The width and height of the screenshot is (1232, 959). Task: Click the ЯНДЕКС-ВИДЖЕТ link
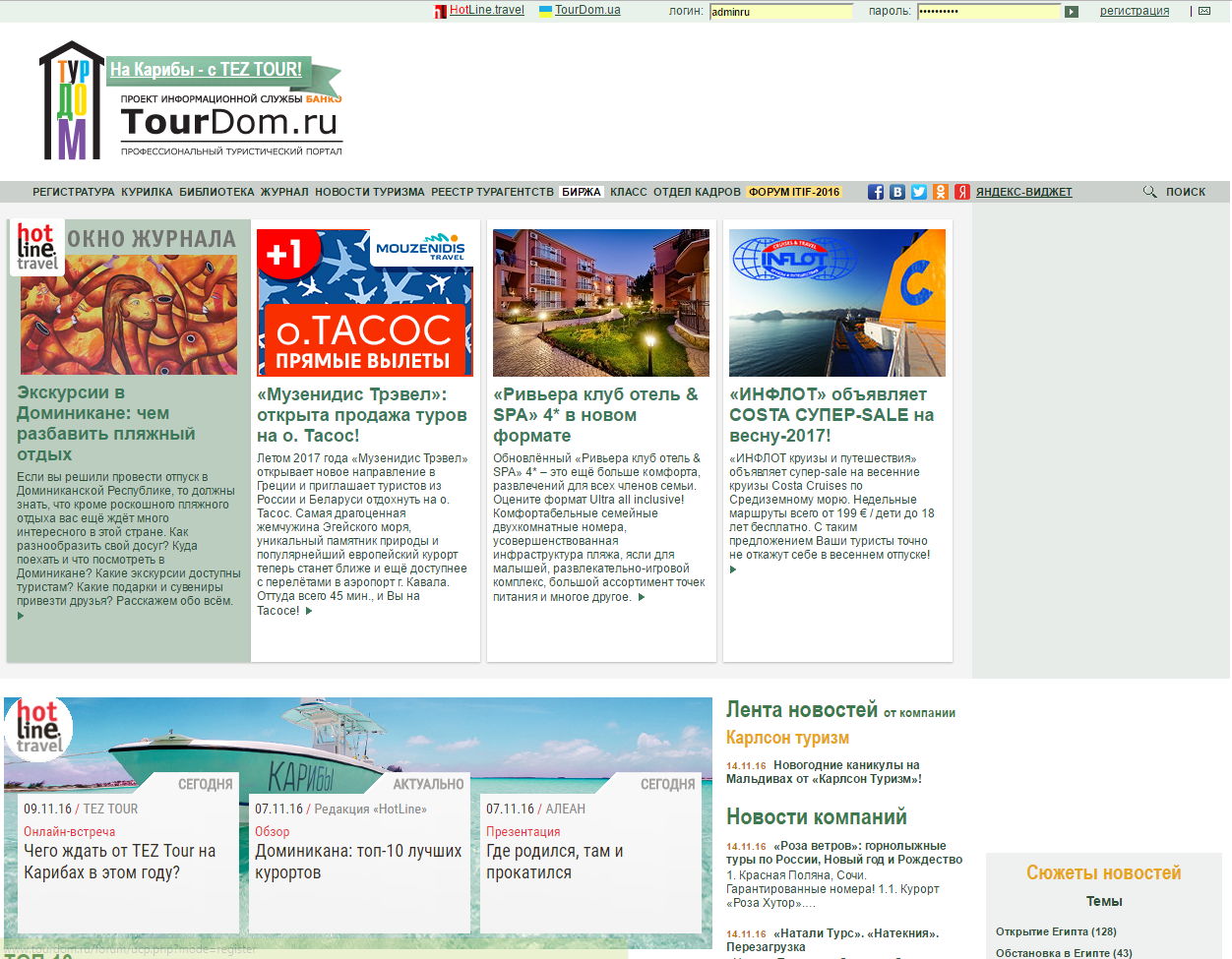[1024, 192]
